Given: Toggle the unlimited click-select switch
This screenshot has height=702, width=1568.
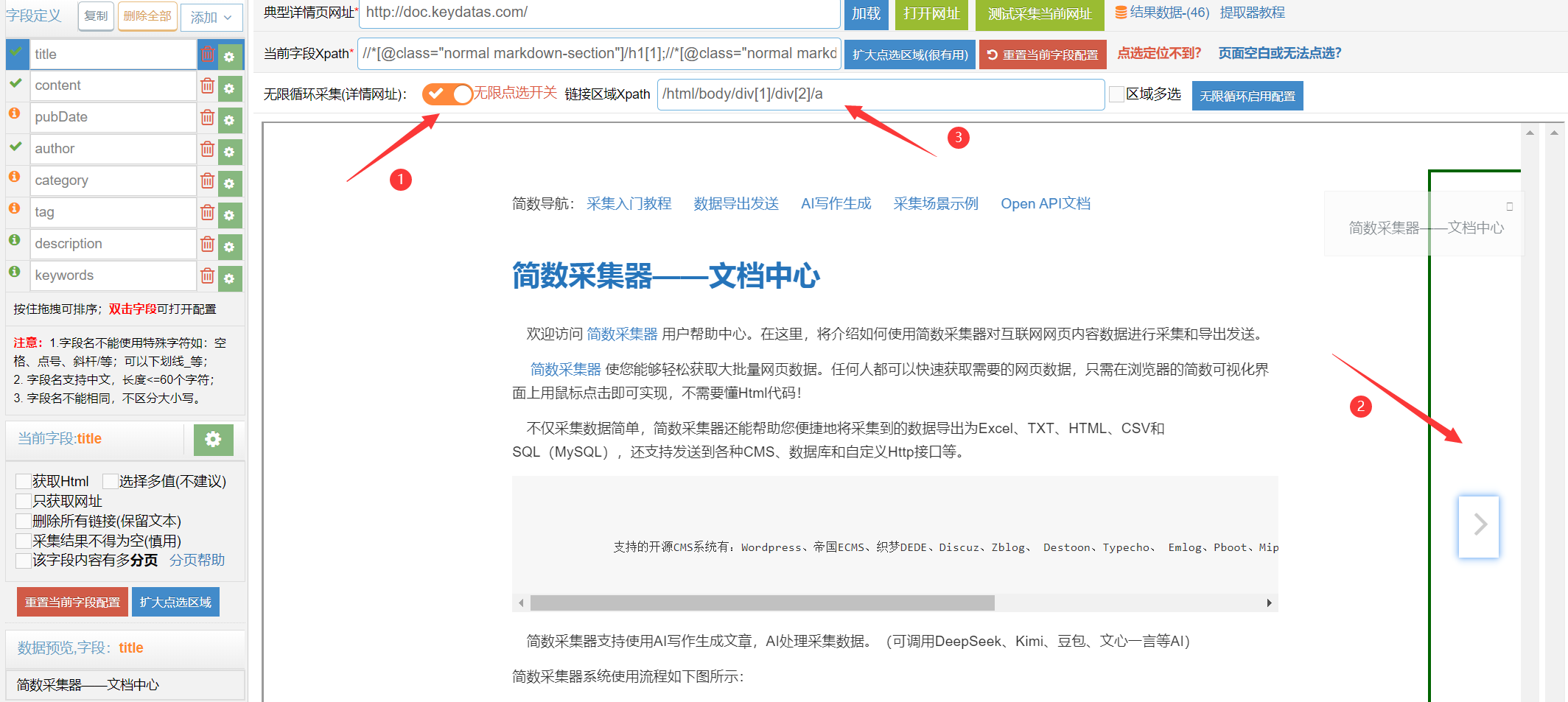Looking at the screenshot, I should [x=447, y=94].
